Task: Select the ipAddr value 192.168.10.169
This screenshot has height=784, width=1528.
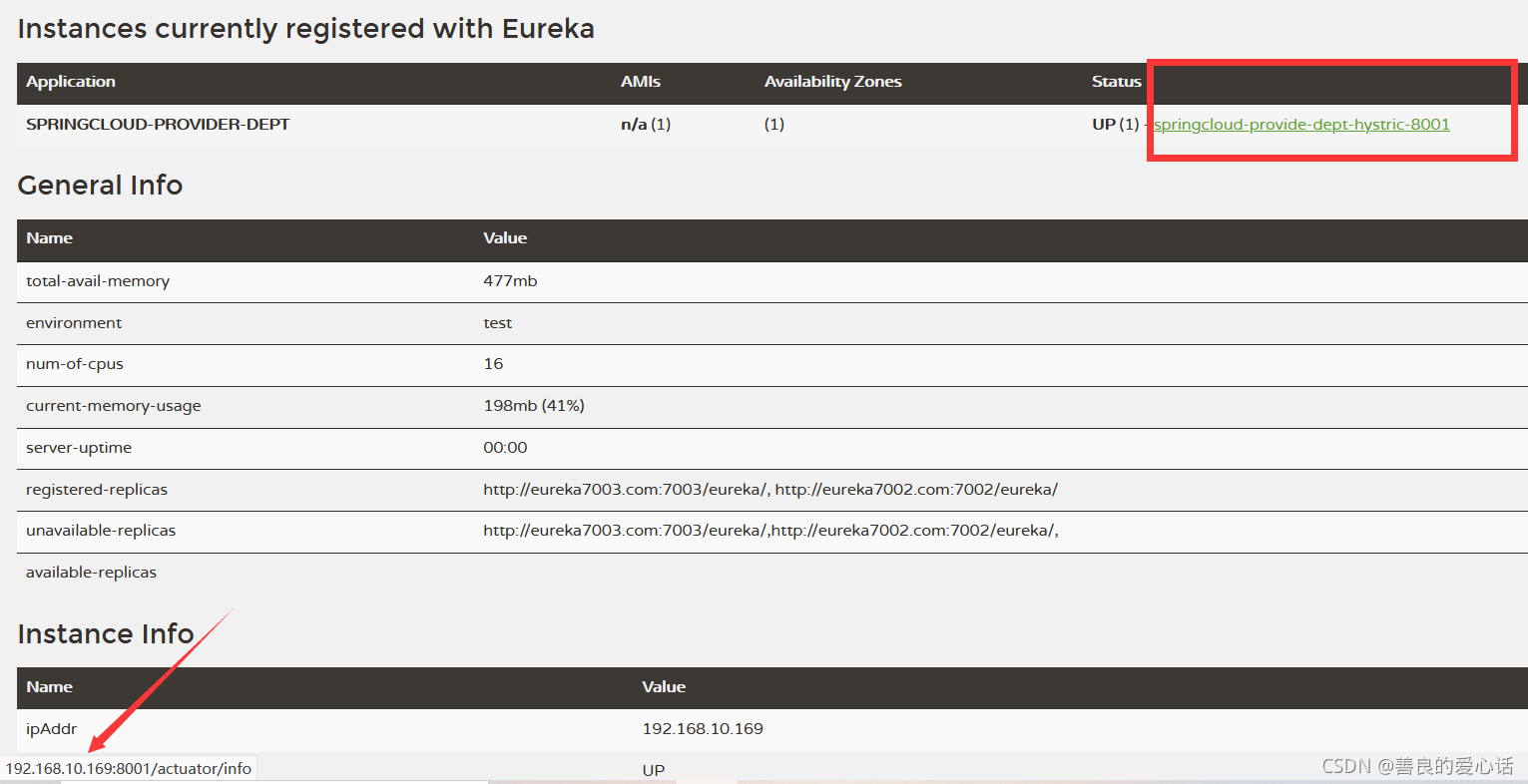Action: pos(703,729)
